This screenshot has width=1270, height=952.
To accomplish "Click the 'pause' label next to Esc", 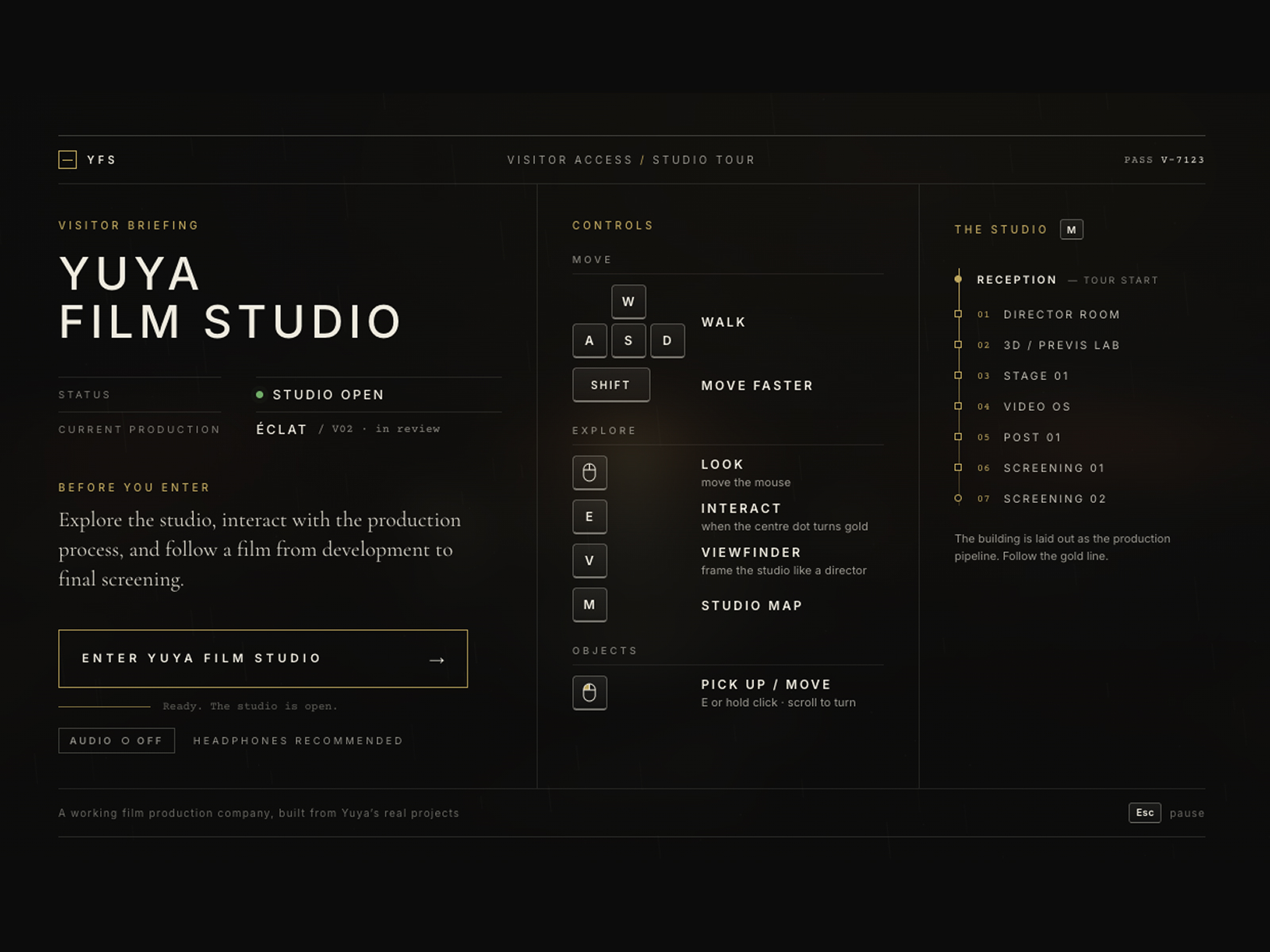I will (1187, 813).
